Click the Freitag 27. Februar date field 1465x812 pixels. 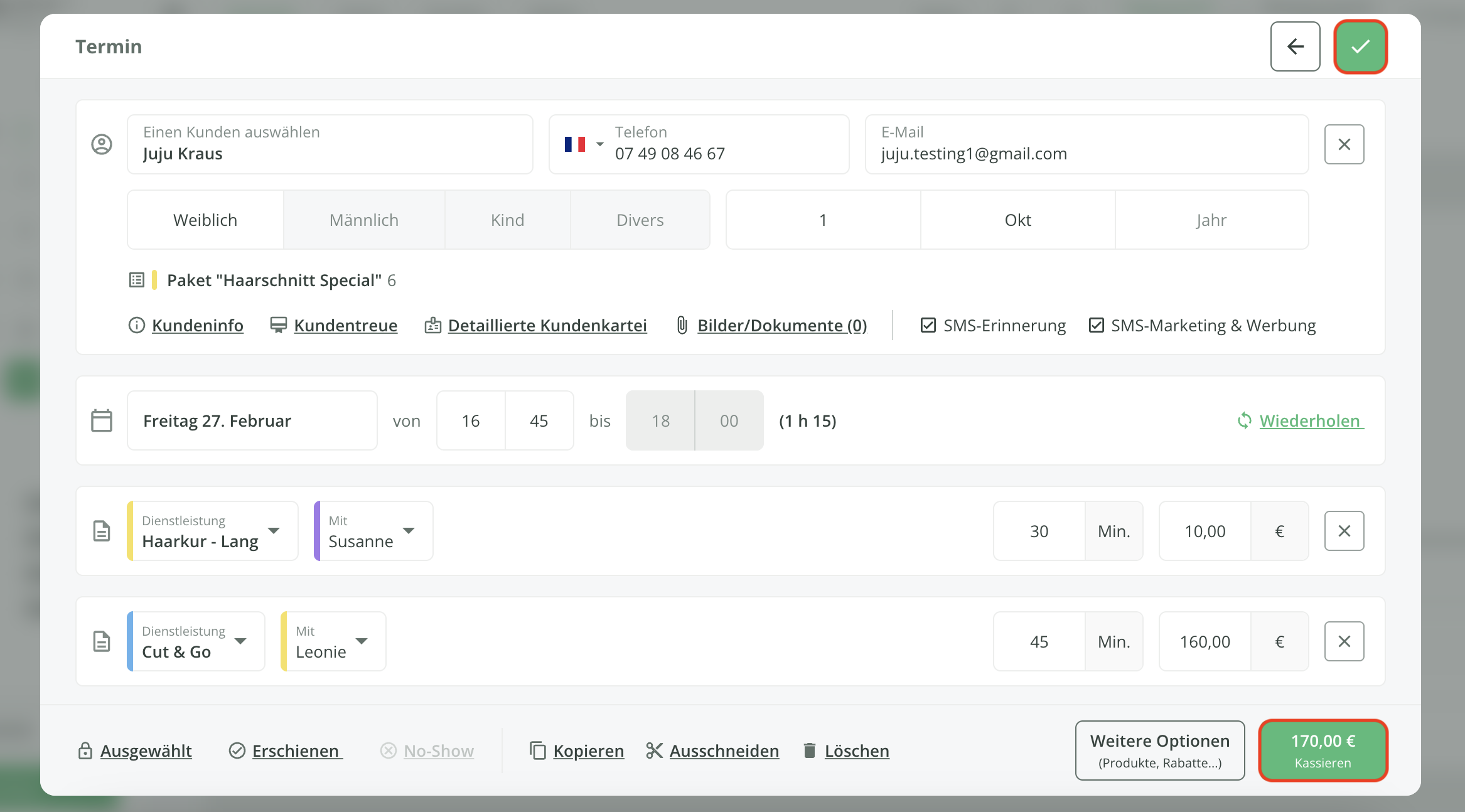tap(252, 420)
